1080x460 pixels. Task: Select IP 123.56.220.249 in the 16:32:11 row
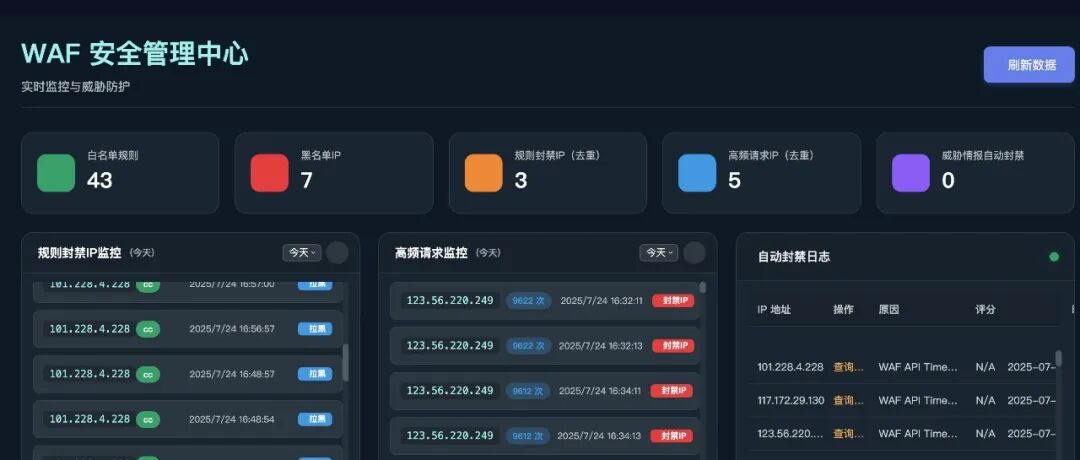coord(450,301)
